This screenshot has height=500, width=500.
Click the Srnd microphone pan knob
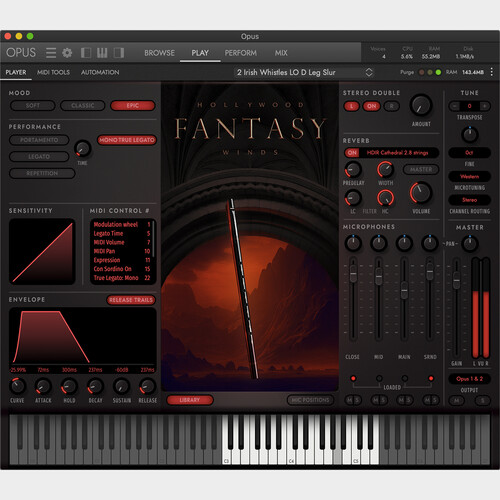pyautogui.click(x=430, y=243)
